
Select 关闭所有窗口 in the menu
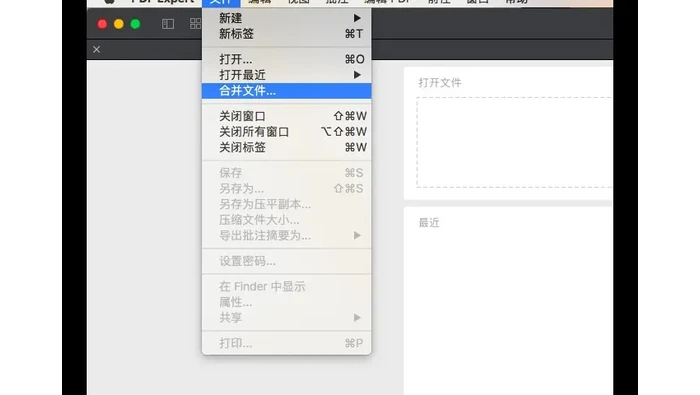click(287, 132)
